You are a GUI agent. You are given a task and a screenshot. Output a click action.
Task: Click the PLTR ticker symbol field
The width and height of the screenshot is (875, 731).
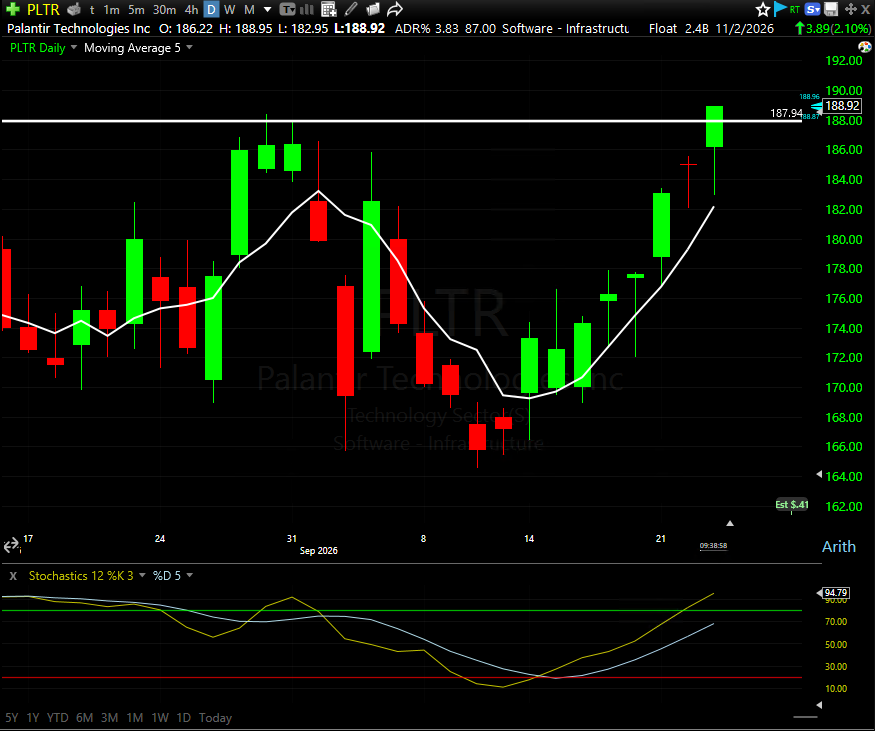43,9
